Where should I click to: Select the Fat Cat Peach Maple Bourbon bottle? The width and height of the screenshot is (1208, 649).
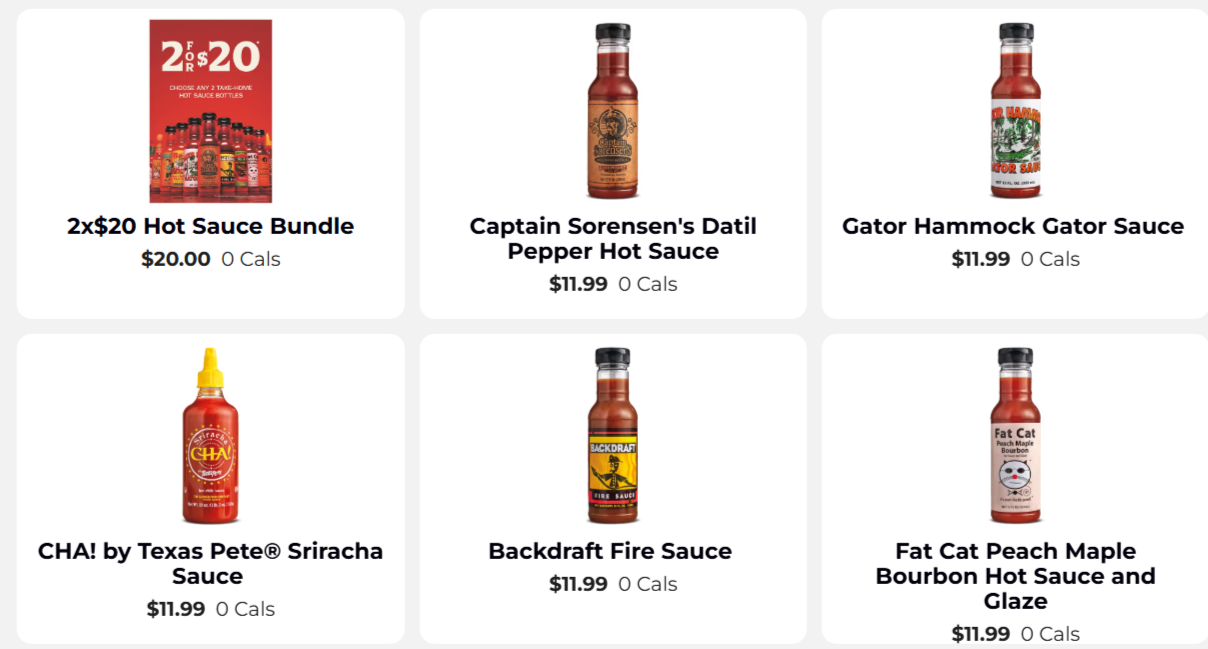click(1015, 436)
